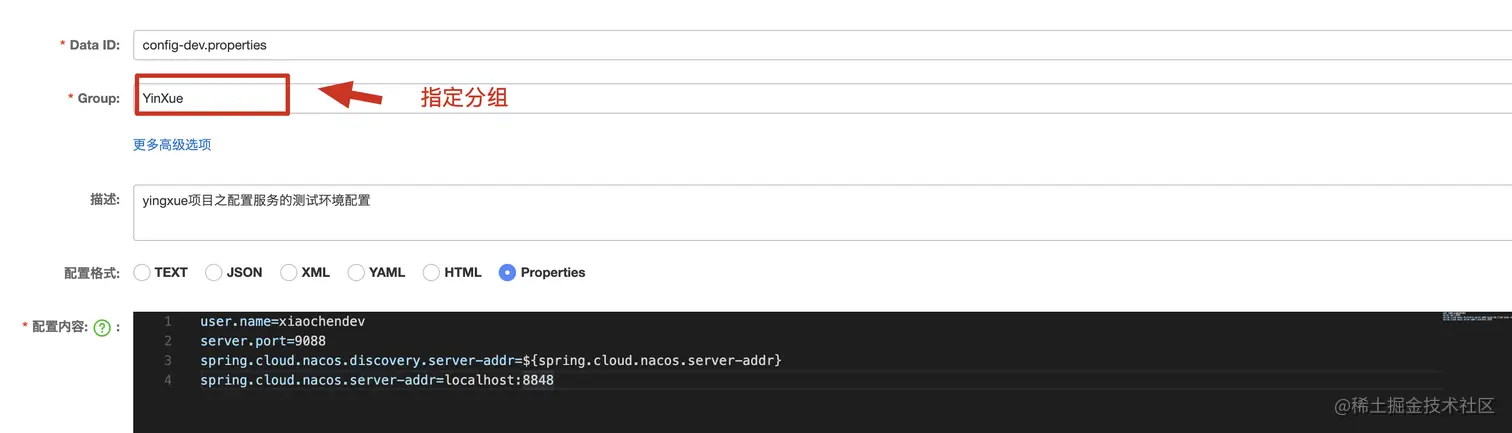Click the spring.cloud.nacos.discovery.server-addr line

click(490, 360)
